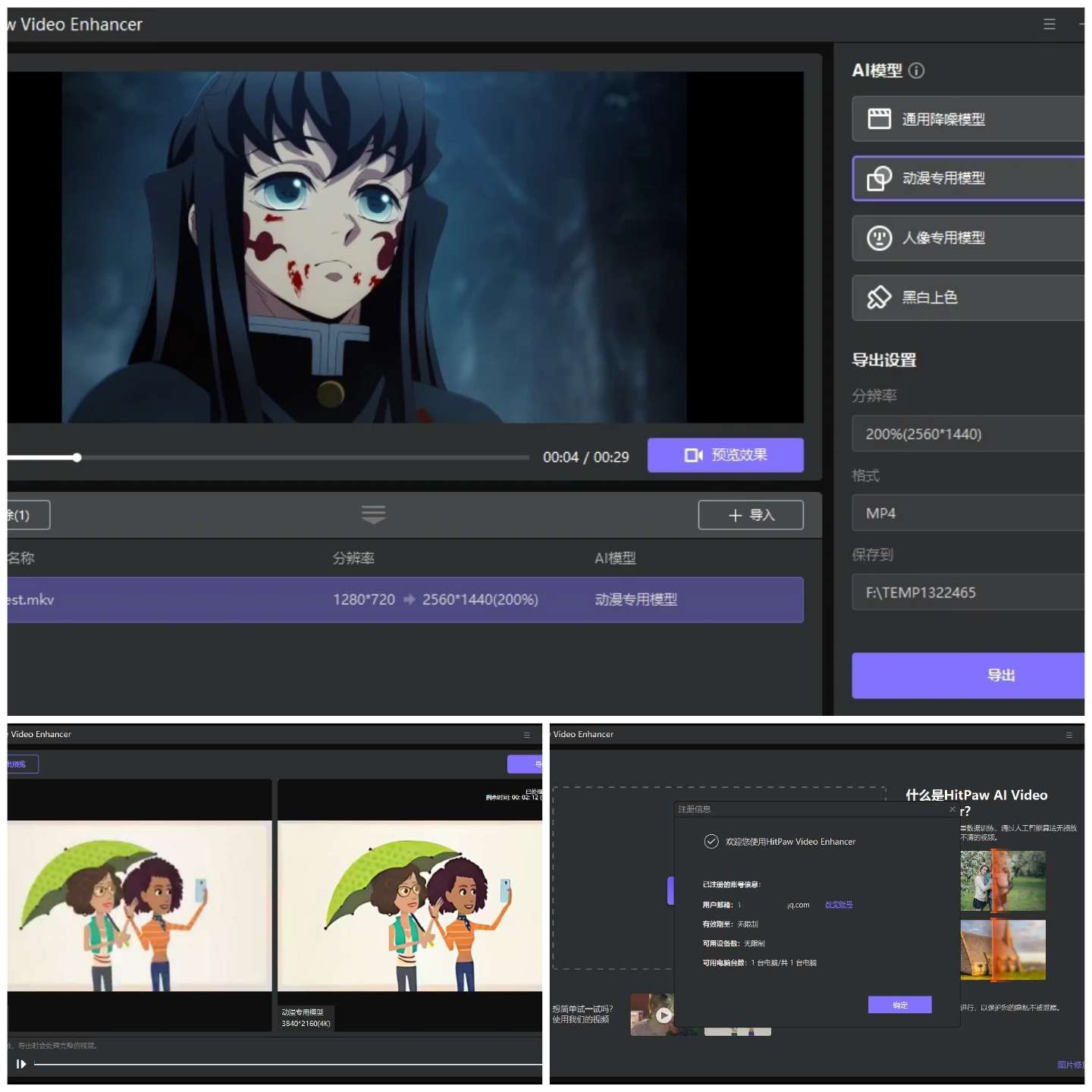Click the enhanced cartoon preview pane
The height and width of the screenshot is (1092, 1092).
pyautogui.click(x=410, y=905)
